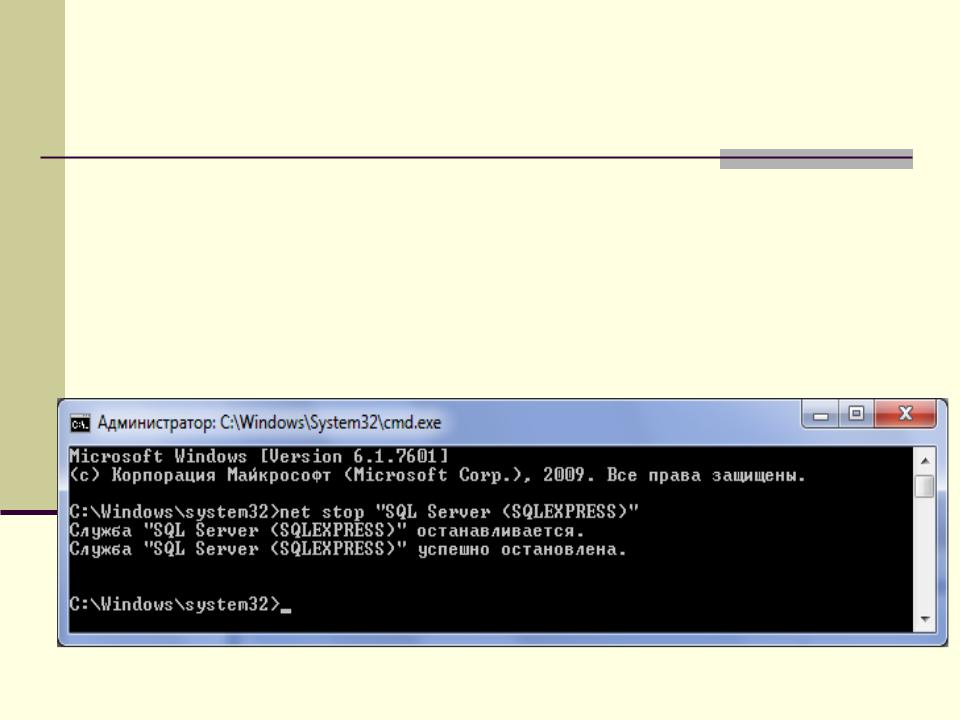Click the line ending with 'останавливается.'
This screenshot has width=960, height=720.
point(327,530)
